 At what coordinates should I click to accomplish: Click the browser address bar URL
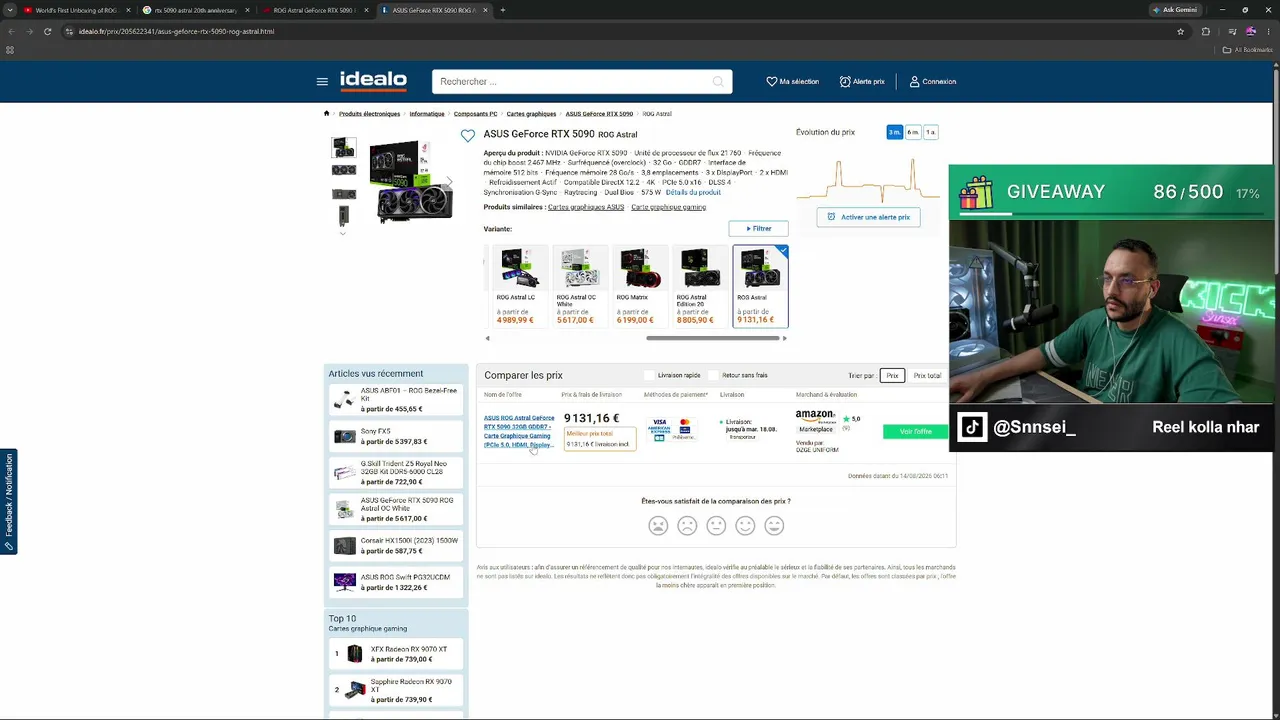point(176,31)
